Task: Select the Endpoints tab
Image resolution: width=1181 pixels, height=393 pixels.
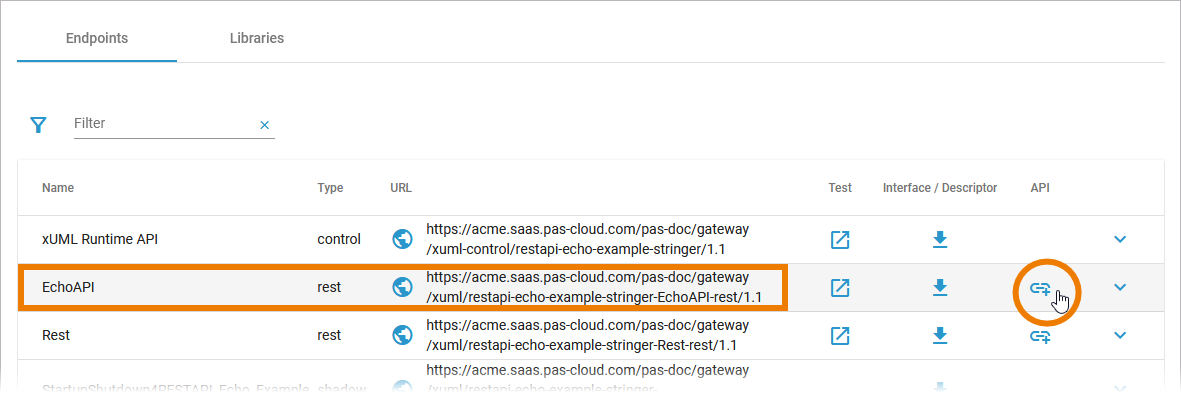Action: pos(96,38)
